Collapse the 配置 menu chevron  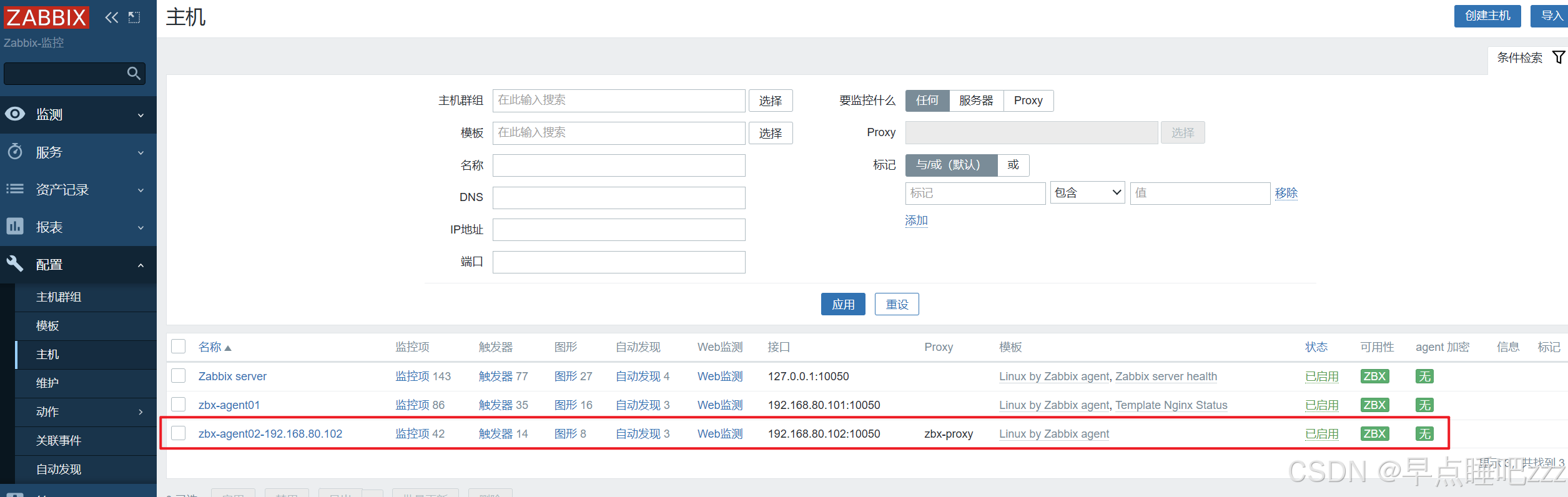tap(141, 265)
